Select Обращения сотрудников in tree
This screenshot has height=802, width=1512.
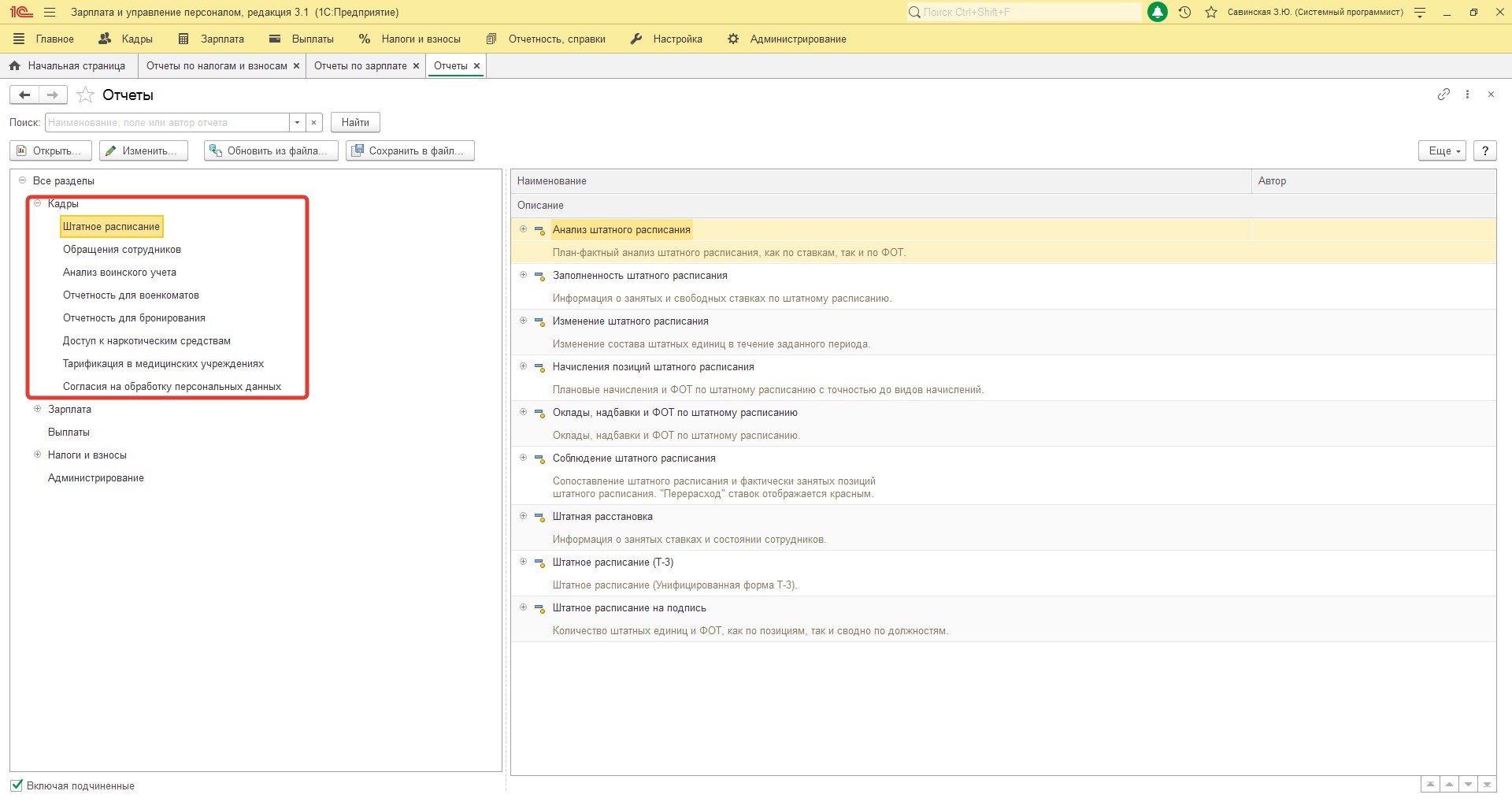point(122,249)
